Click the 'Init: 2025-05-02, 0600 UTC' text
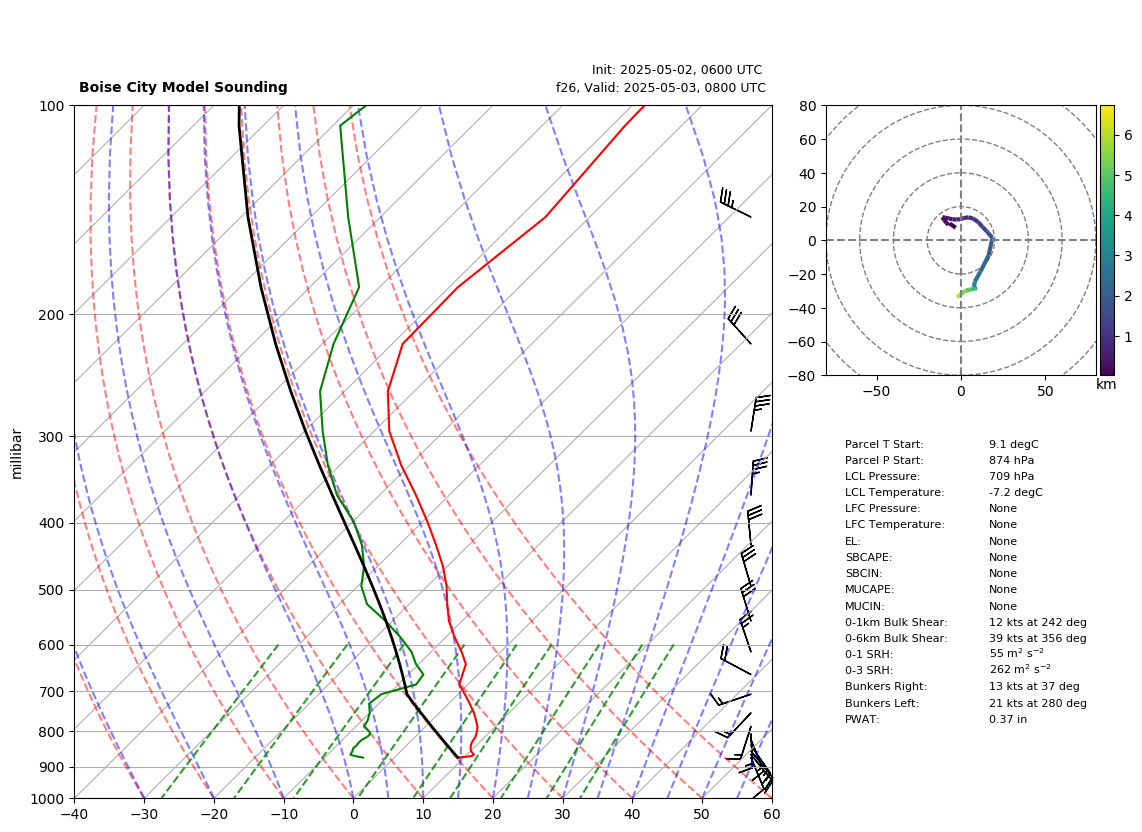Screen dimensions: 1142x832 (x=677, y=70)
